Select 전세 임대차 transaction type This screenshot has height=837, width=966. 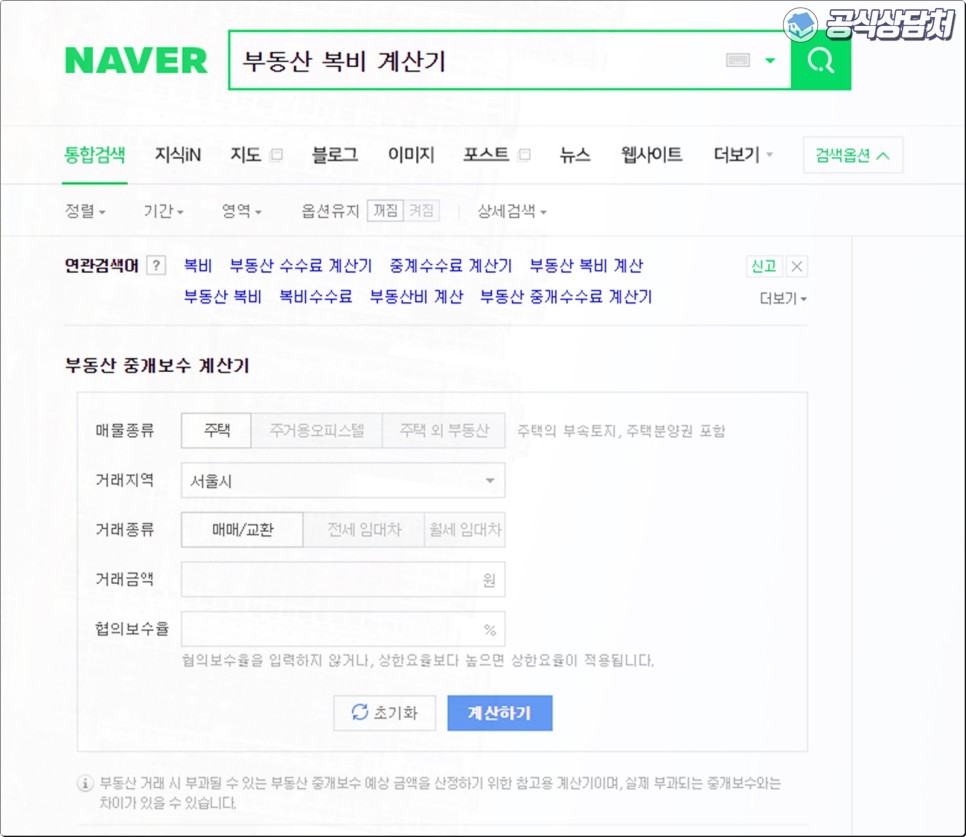coord(363,530)
